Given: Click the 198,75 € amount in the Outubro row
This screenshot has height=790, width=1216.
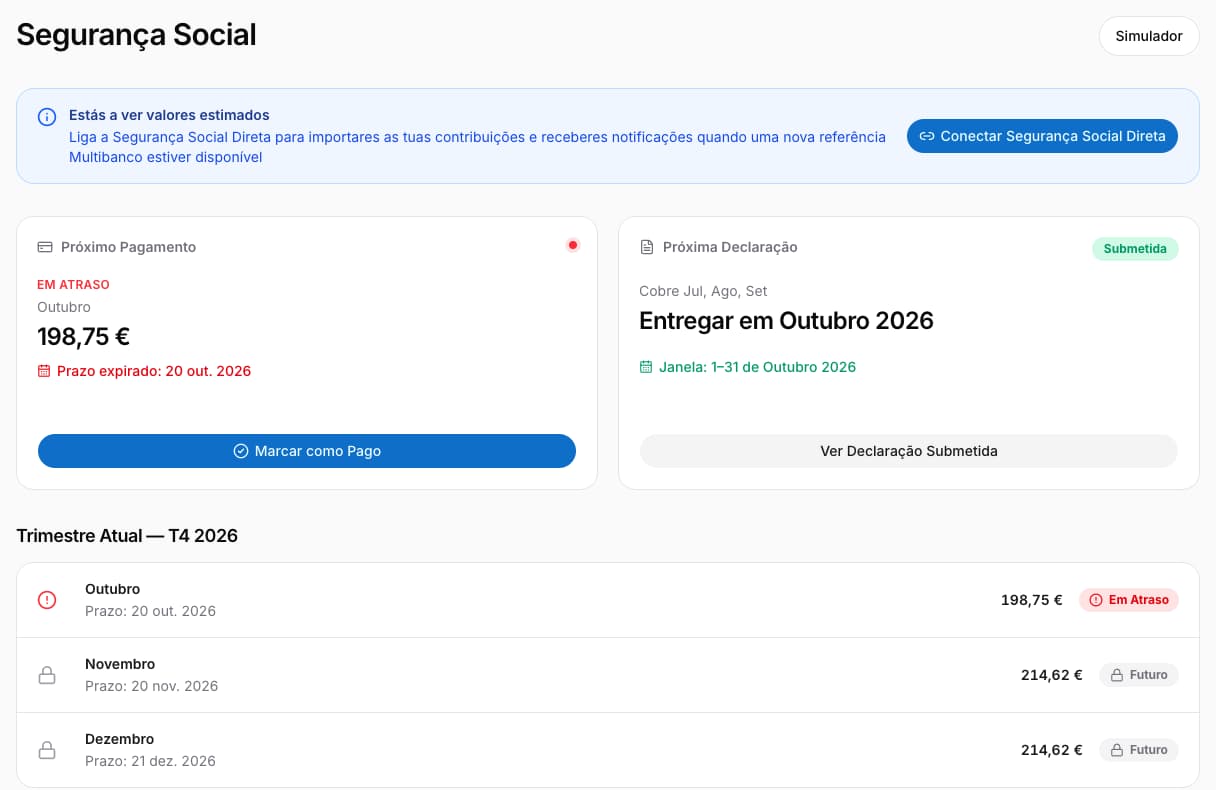Looking at the screenshot, I should [x=1032, y=600].
